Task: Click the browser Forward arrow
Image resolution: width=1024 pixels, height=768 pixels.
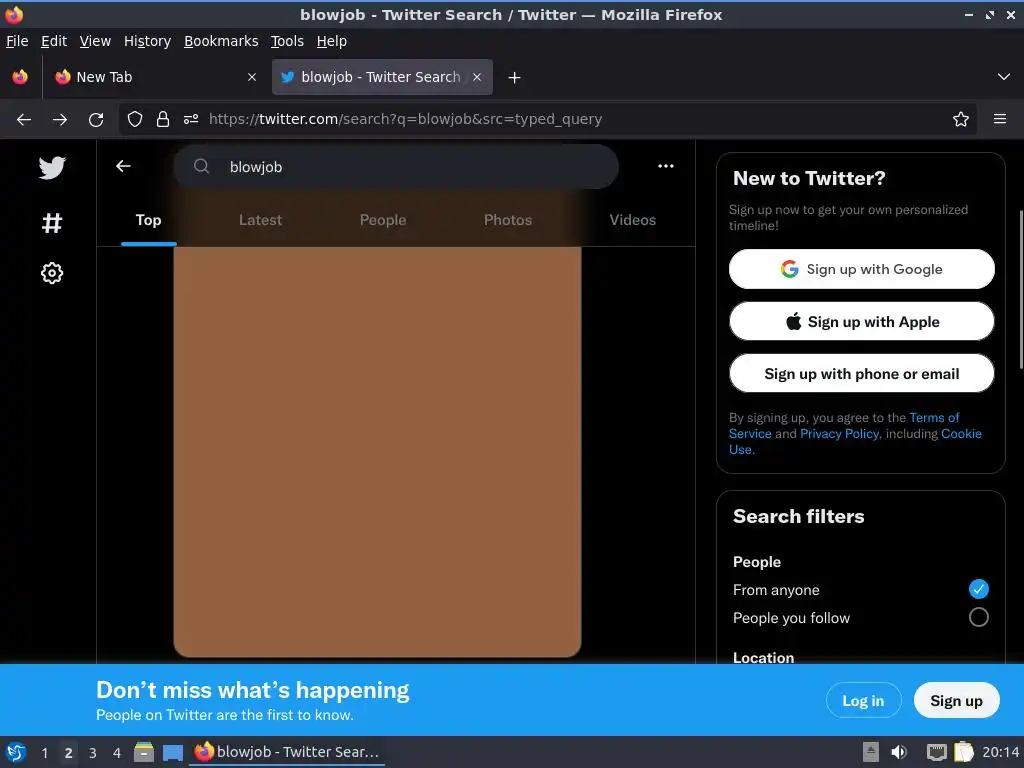Action: [60, 119]
